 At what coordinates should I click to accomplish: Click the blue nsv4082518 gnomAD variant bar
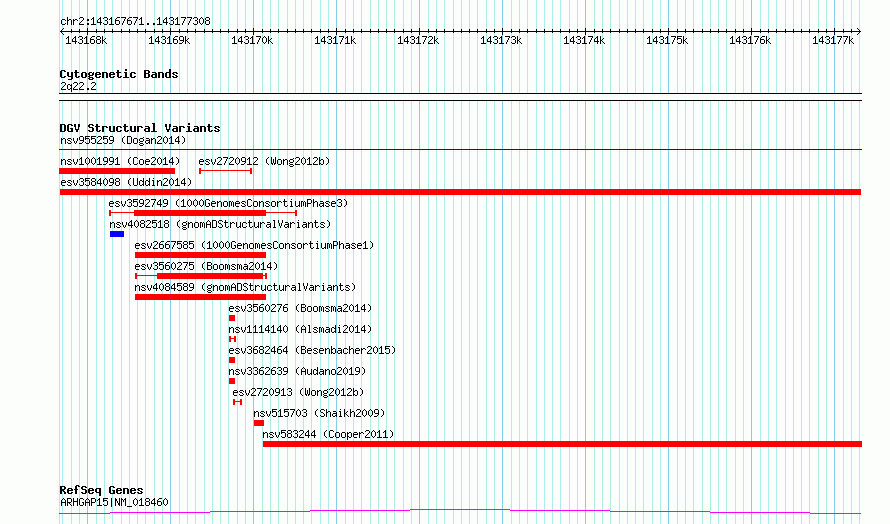tap(117, 234)
